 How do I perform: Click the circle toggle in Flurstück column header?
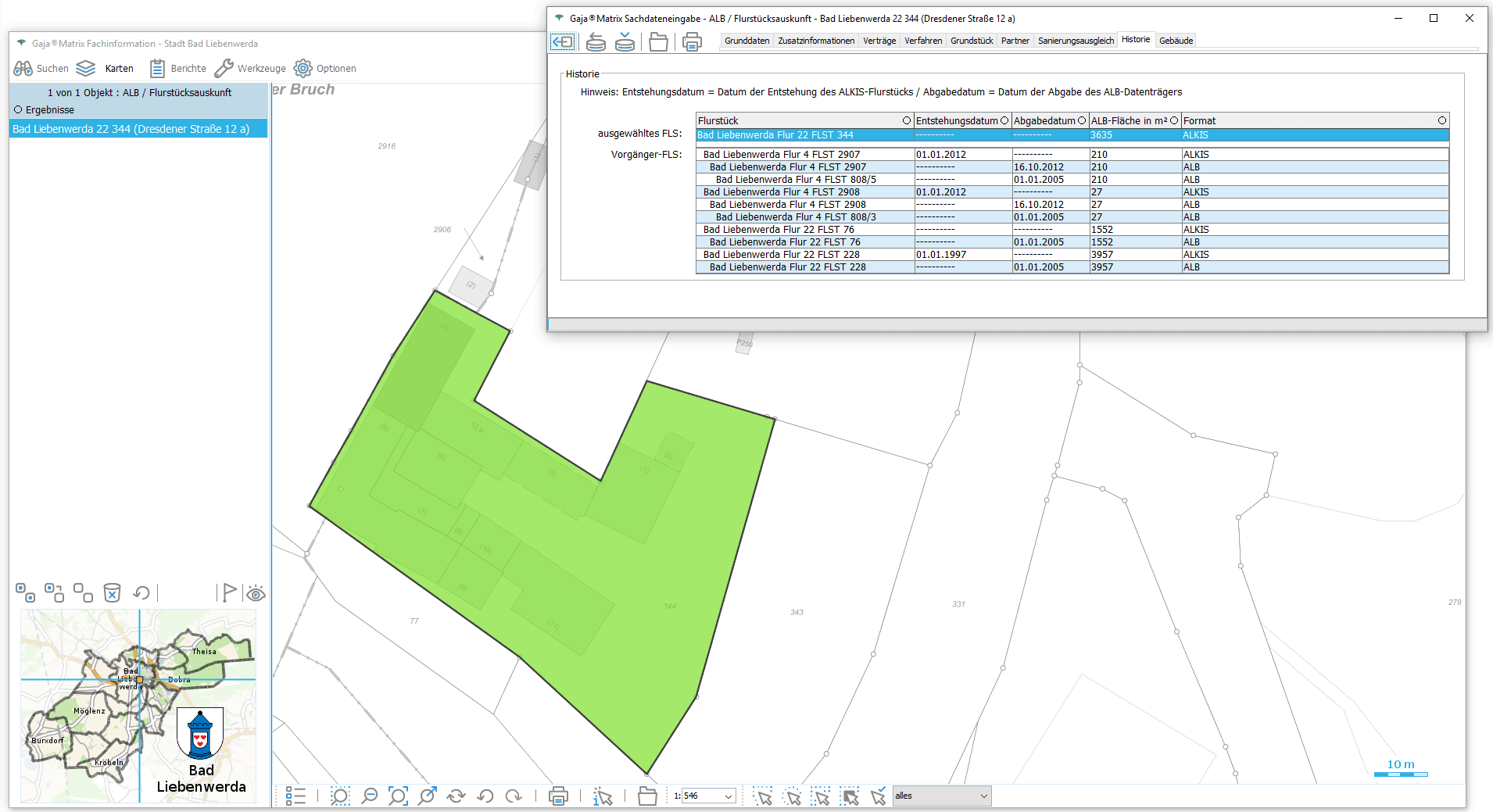[907, 120]
